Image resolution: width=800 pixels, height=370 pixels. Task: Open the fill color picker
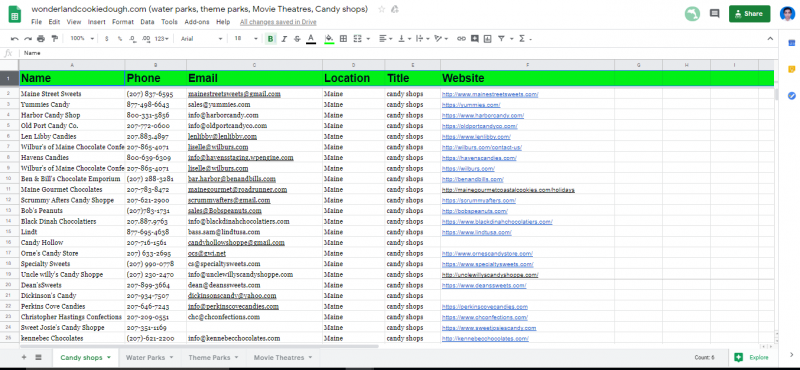click(329, 39)
